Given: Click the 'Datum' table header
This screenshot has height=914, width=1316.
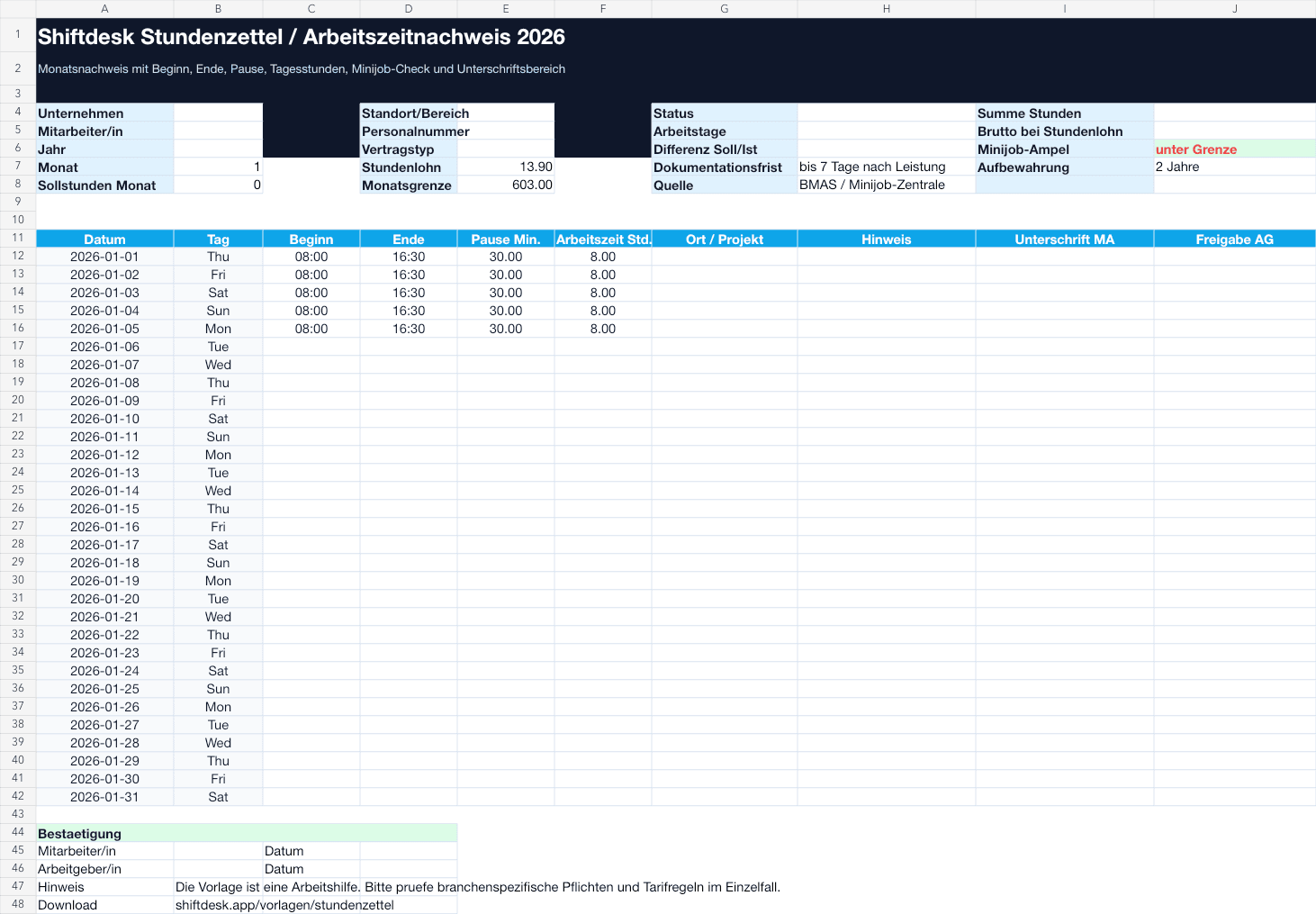Looking at the screenshot, I should (x=104, y=239).
